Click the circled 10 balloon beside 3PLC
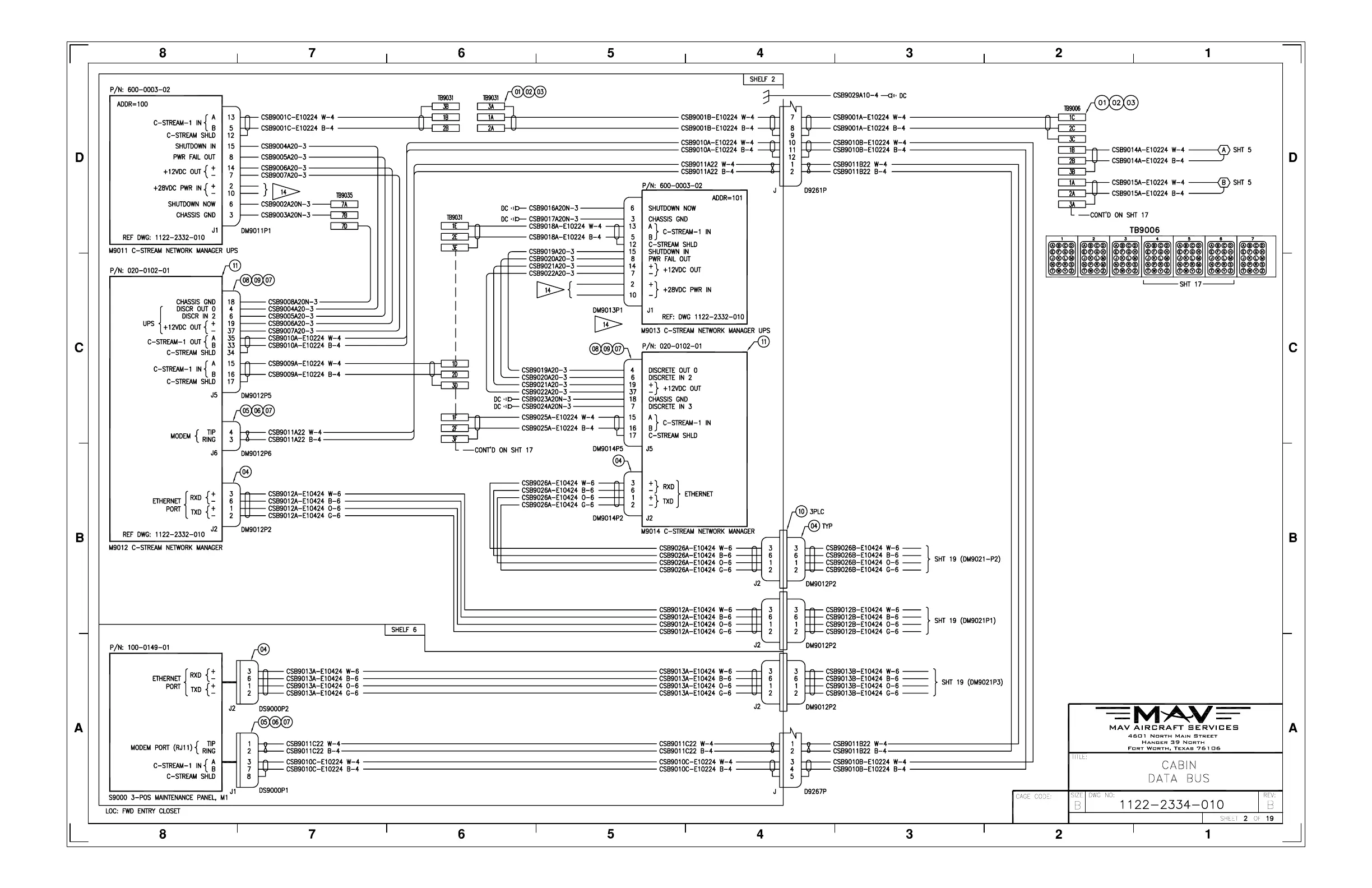 (801, 511)
